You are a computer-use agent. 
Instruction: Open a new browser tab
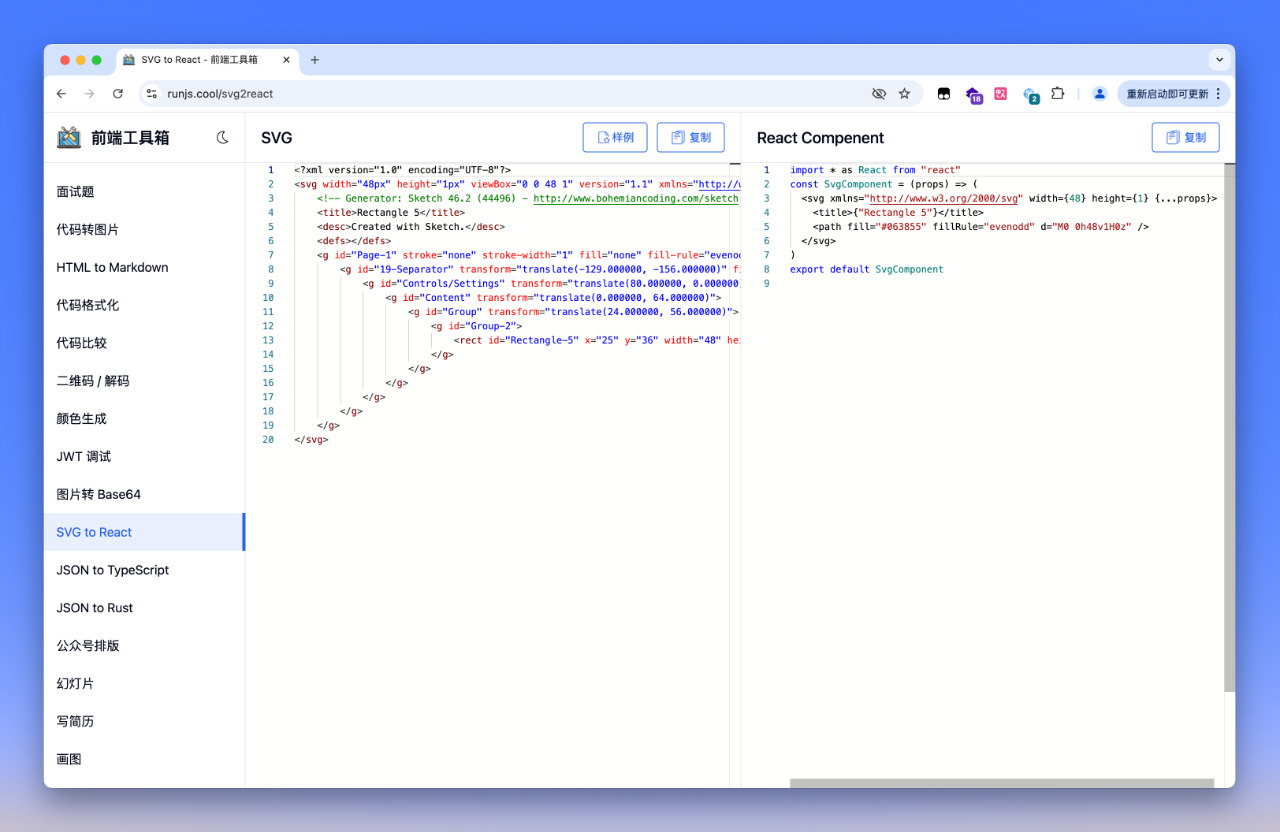(314, 60)
